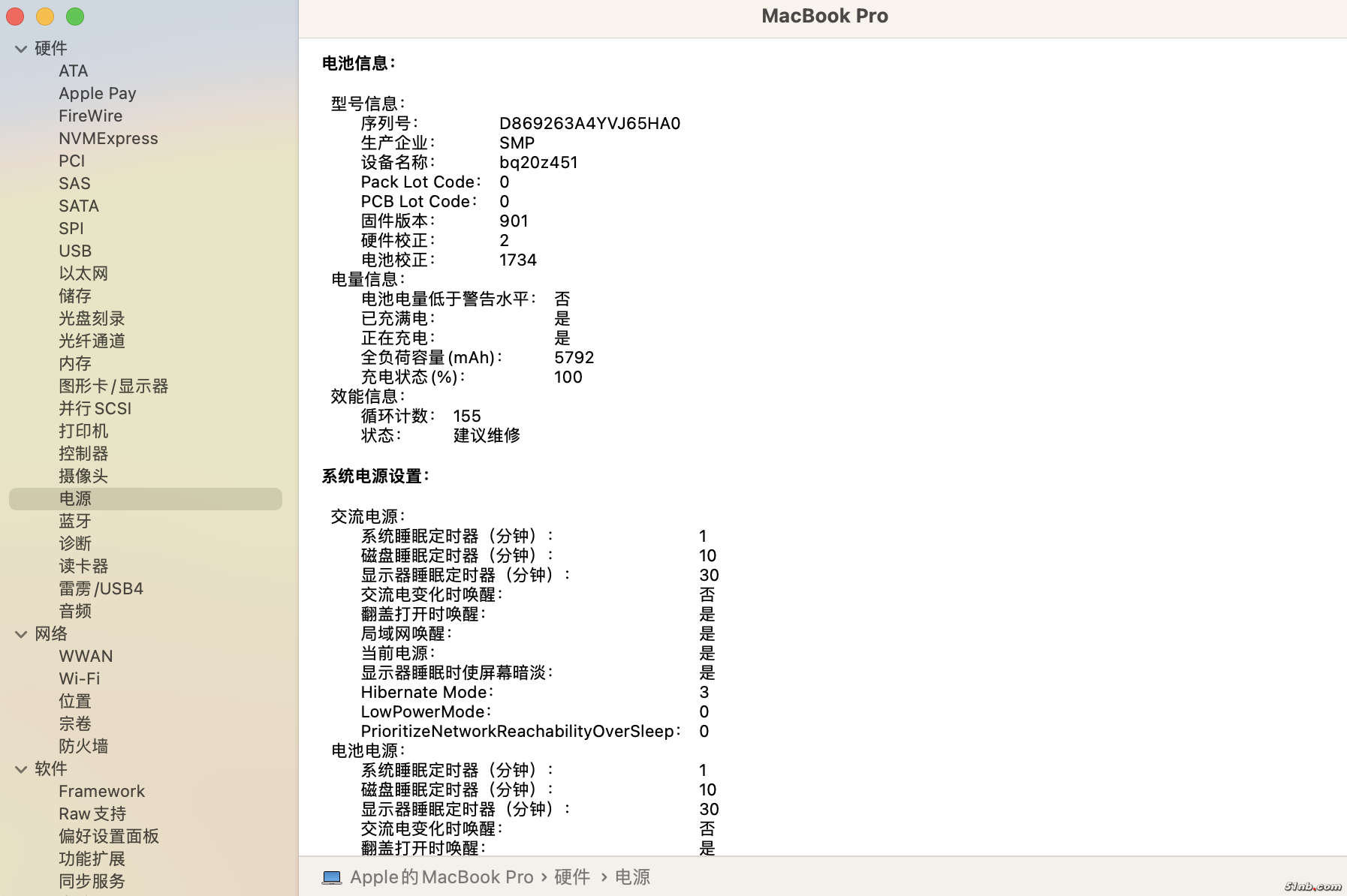
Task: Click the PrioritizeNetworkReachabilityOverSleep label
Action: point(521,732)
